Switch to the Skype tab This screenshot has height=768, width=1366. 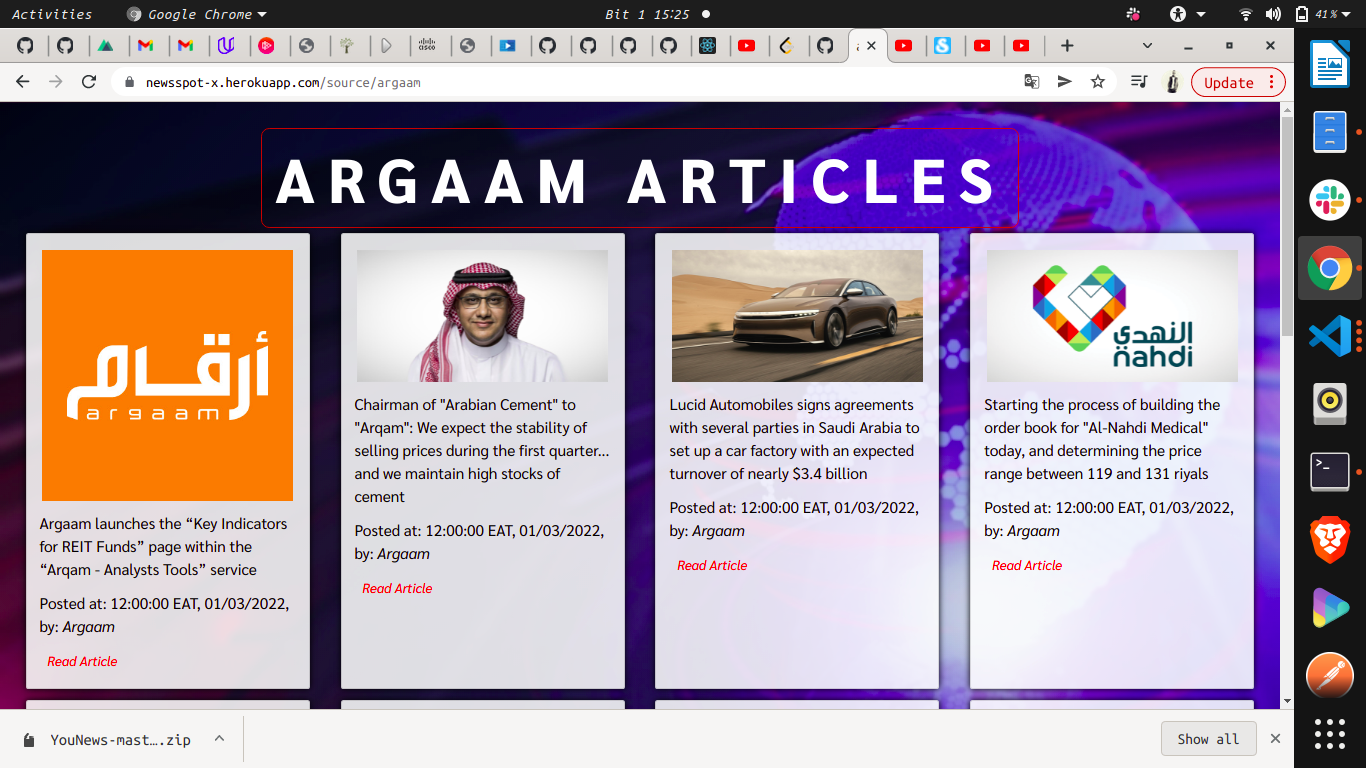click(x=942, y=45)
